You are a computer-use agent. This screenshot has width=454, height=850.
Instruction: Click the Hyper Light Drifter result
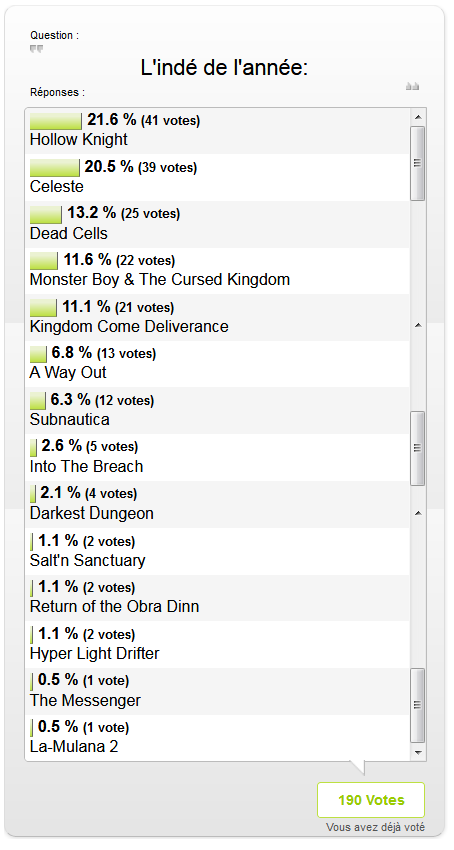click(x=217, y=645)
